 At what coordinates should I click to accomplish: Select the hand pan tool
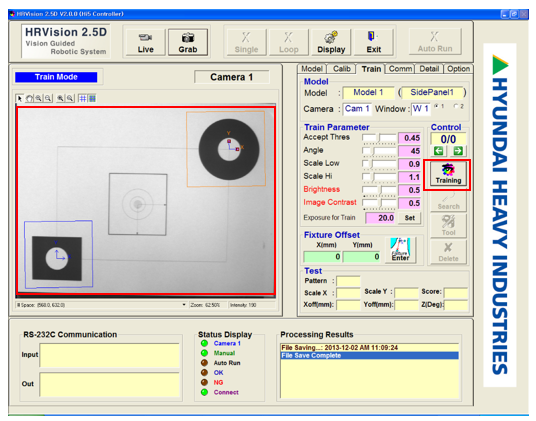[x=29, y=98]
